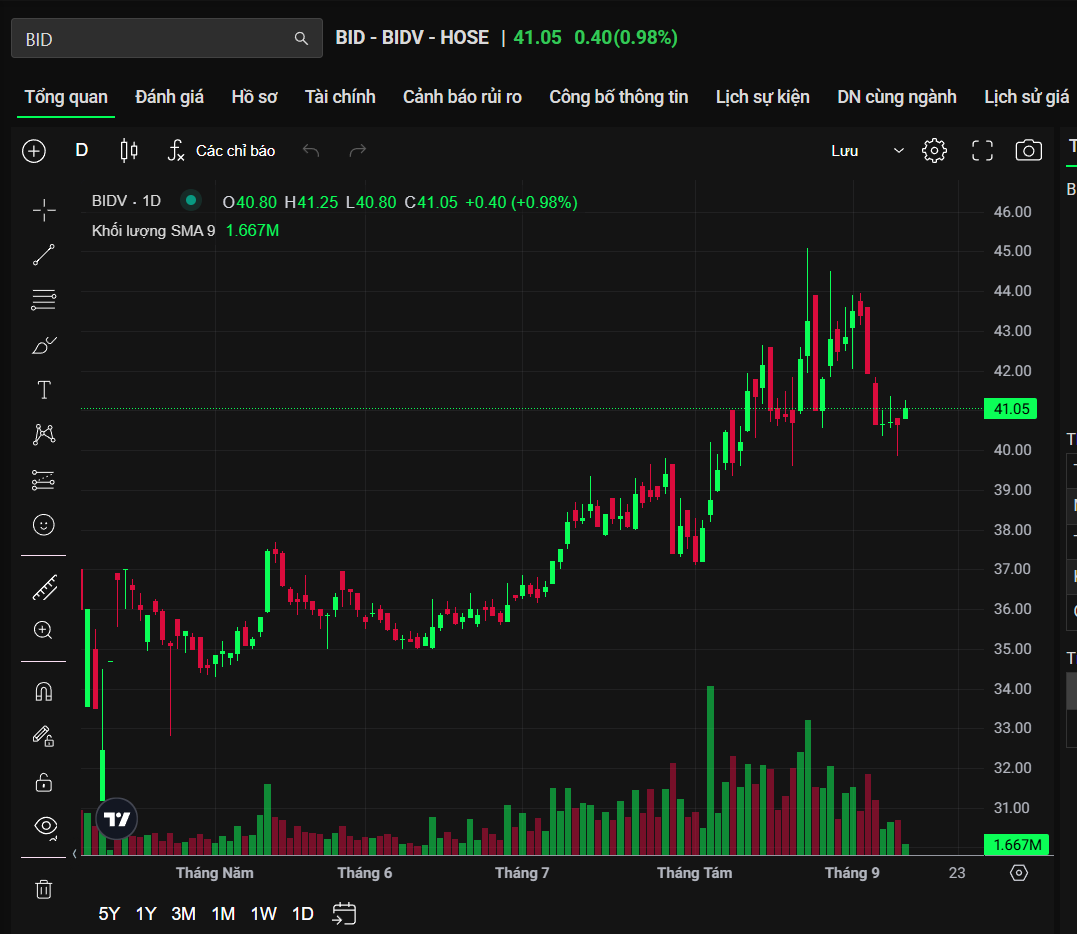Set range to 3M
Screen dimensions: 1077x934
[183, 914]
